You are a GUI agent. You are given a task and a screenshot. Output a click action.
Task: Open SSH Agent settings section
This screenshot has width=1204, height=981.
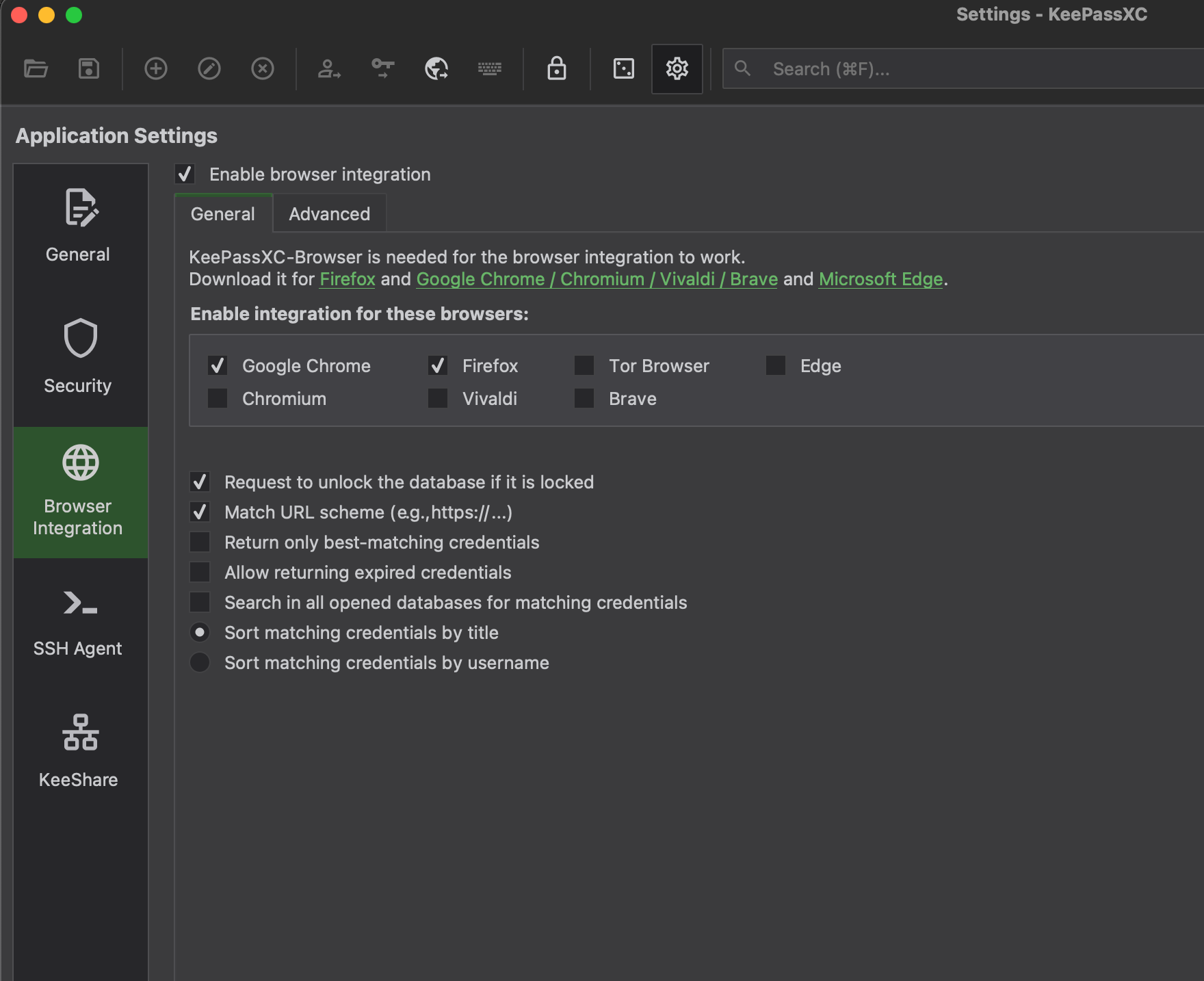click(x=81, y=624)
